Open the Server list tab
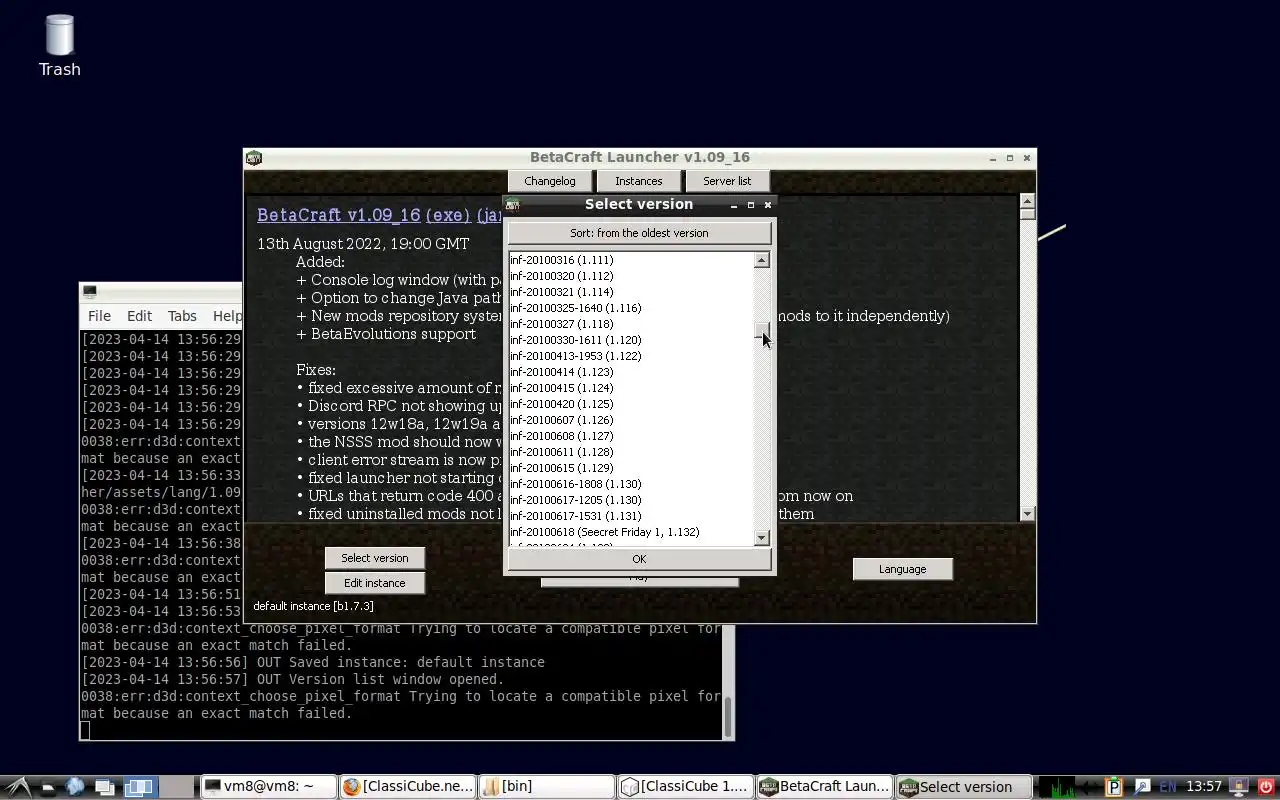Image resolution: width=1280 pixels, height=800 pixels. click(727, 181)
